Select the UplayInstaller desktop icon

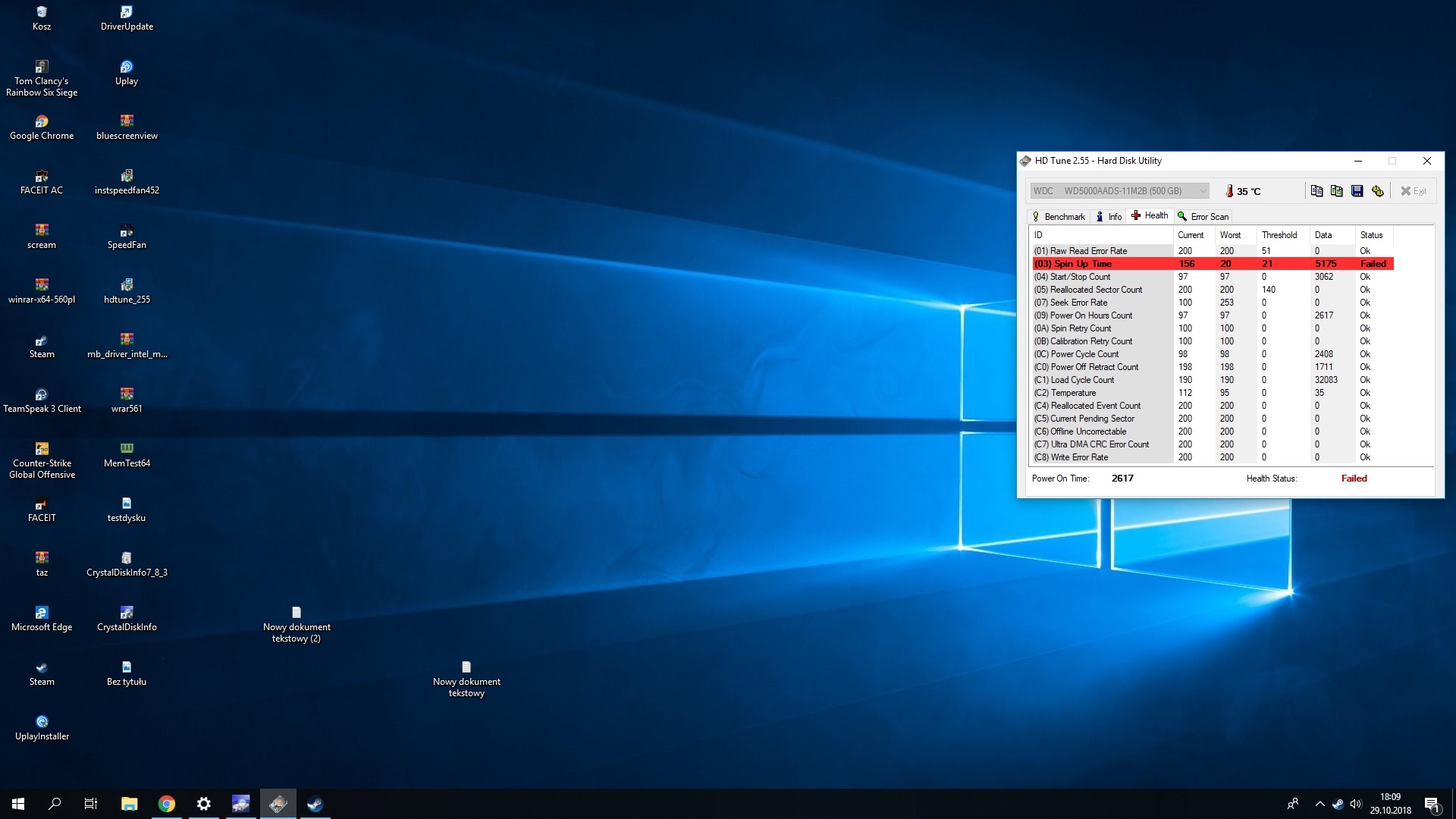[x=42, y=729]
